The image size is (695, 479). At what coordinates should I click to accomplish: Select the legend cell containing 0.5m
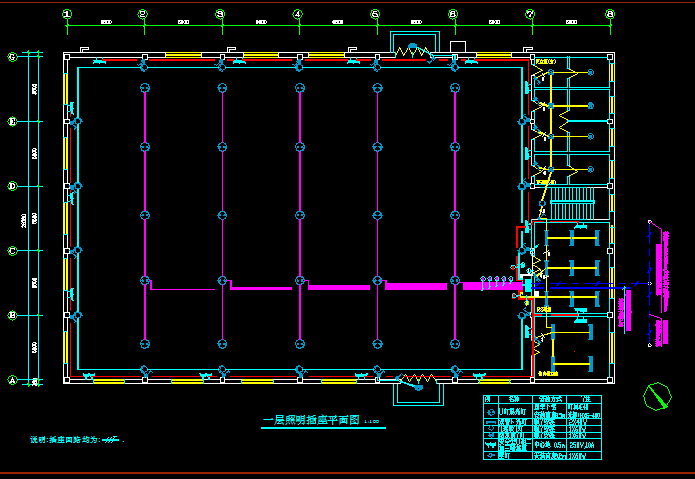(549, 445)
